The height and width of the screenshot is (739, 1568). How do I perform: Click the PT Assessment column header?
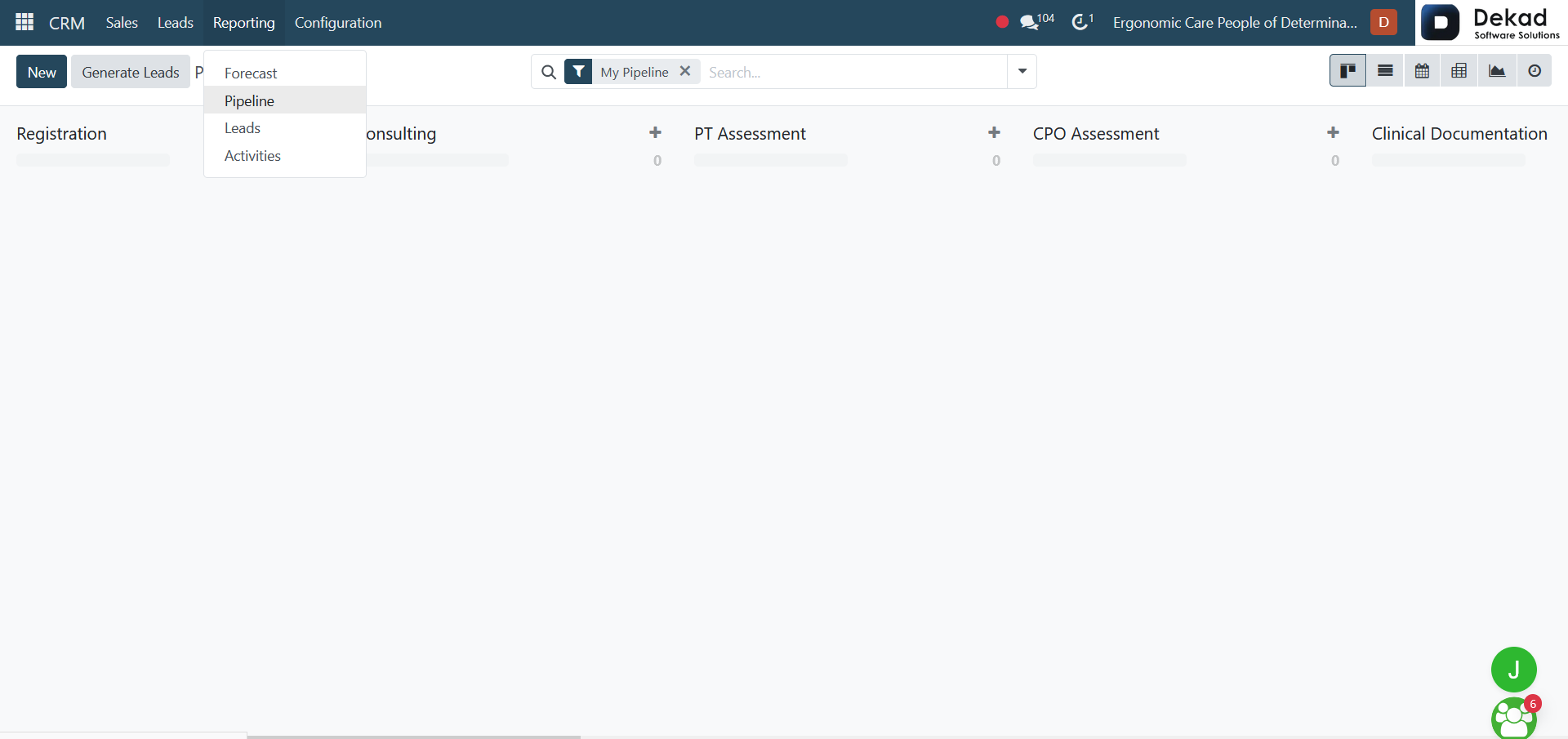click(x=750, y=133)
